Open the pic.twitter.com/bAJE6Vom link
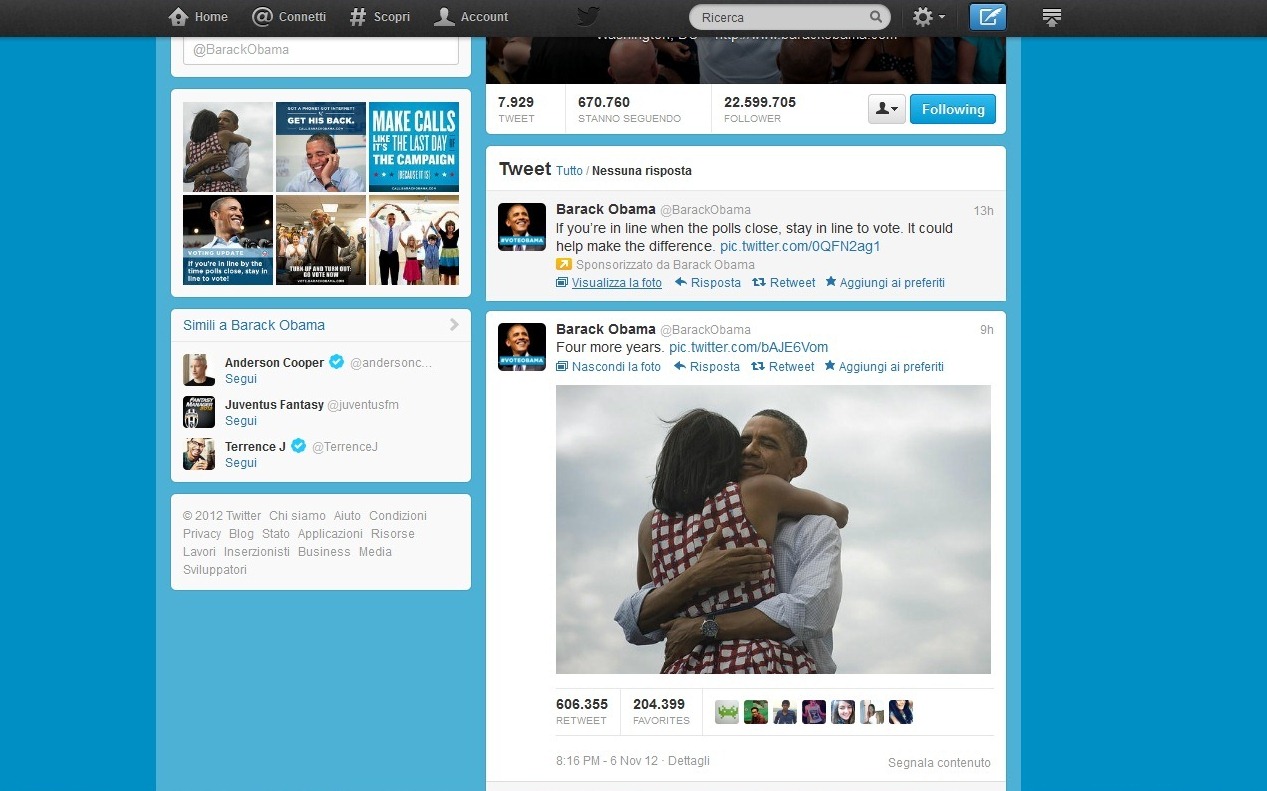The width and height of the screenshot is (1267, 791). [749, 347]
